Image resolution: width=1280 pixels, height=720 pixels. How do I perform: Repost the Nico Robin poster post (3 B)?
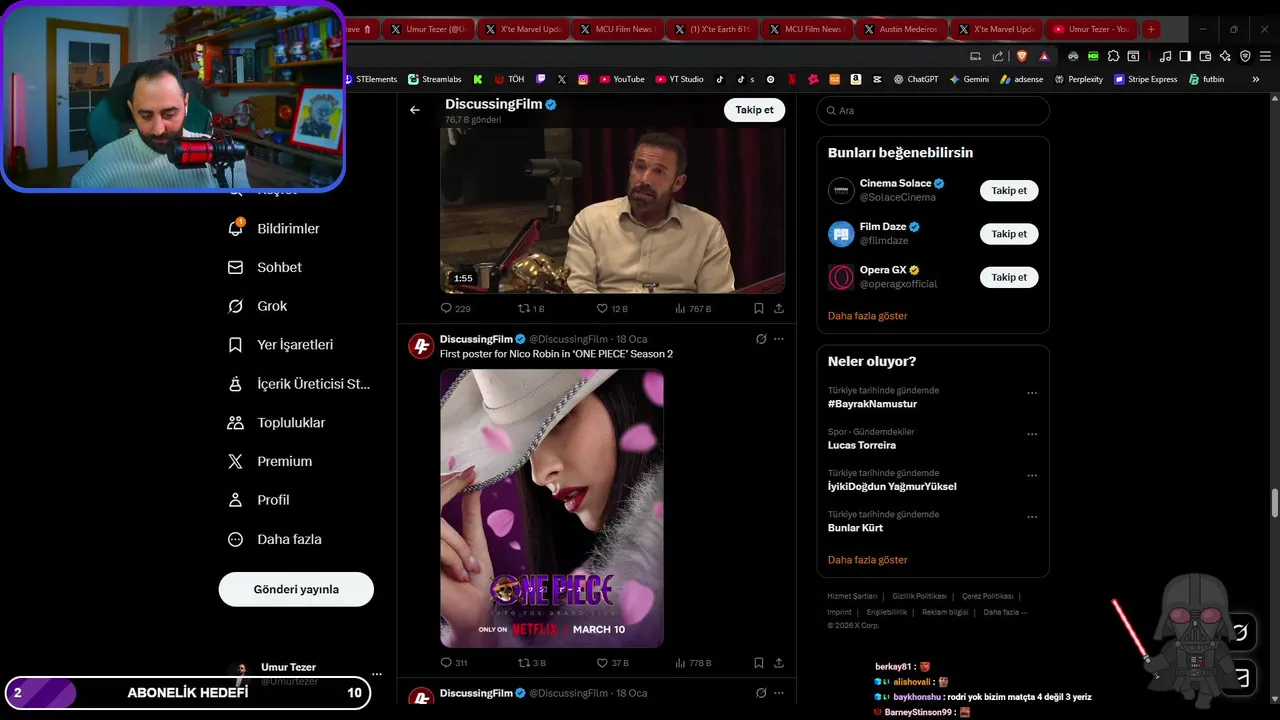(x=531, y=663)
